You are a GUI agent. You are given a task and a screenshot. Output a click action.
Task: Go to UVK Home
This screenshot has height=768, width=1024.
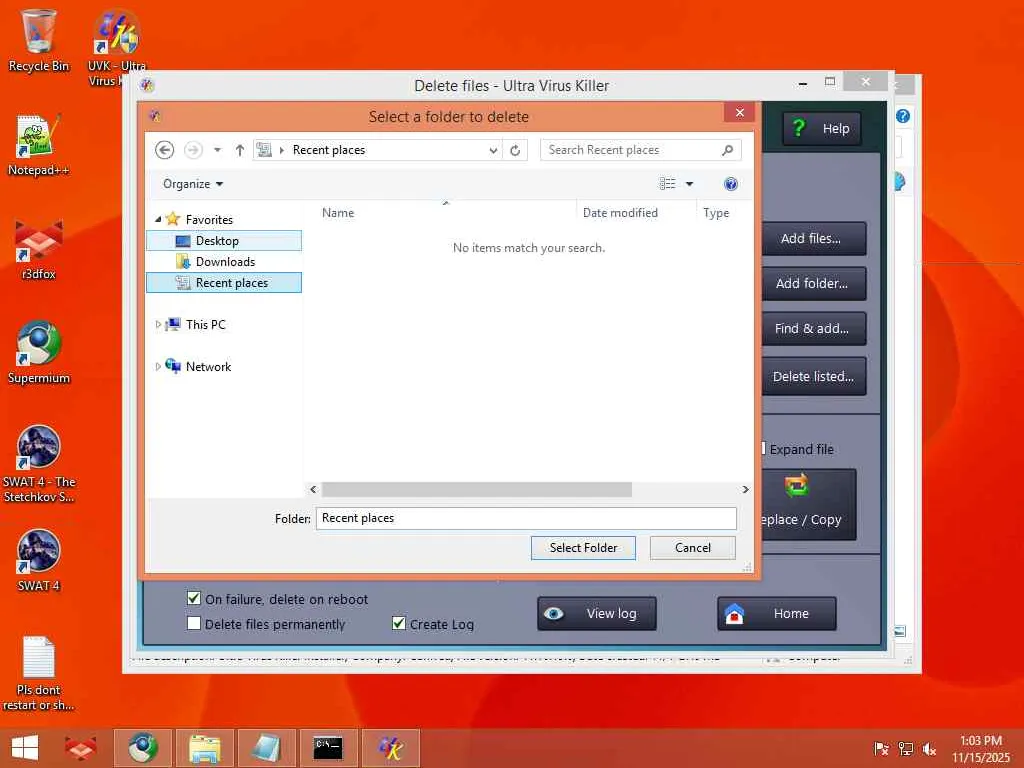click(776, 613)
